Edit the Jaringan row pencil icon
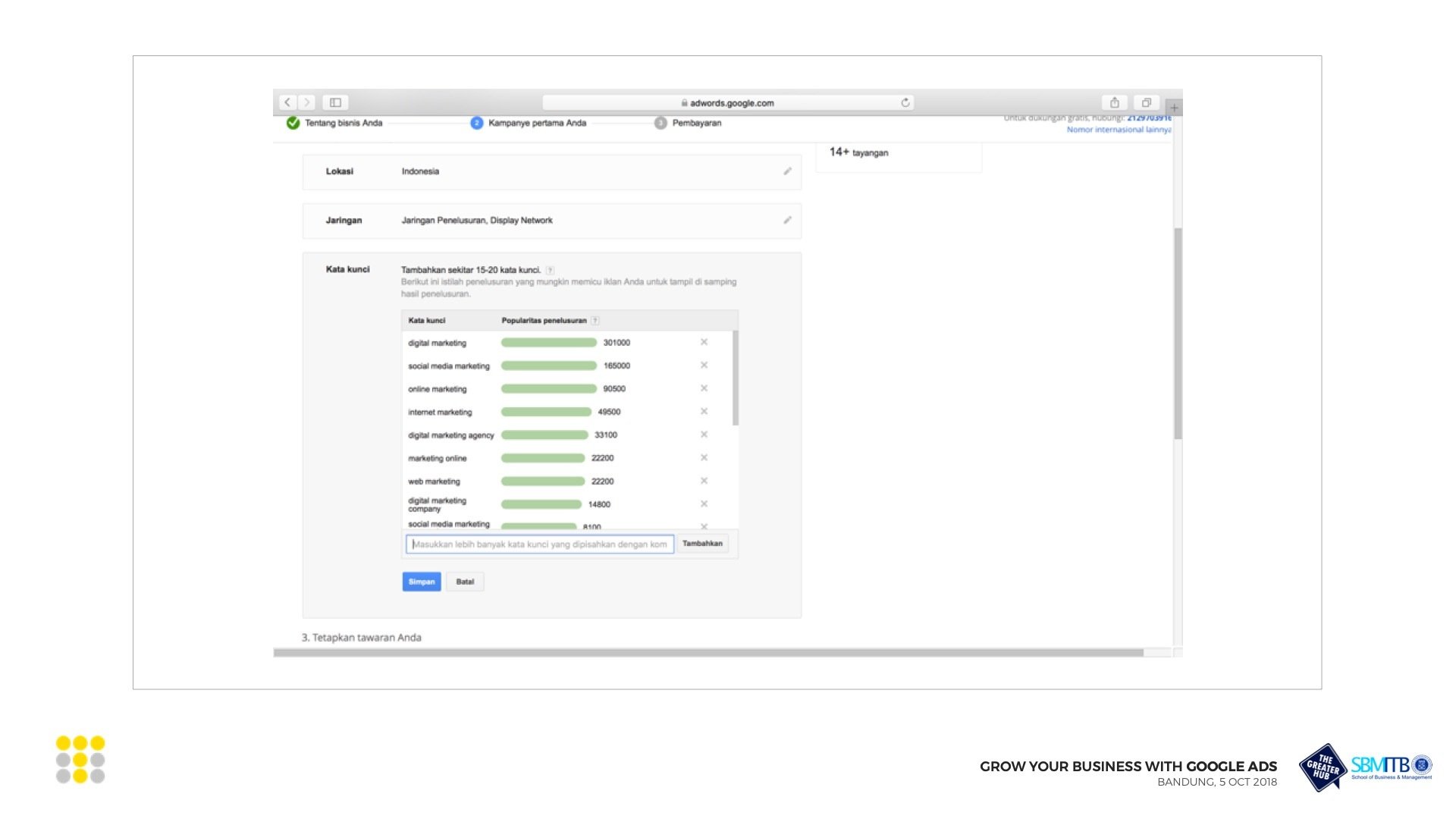Image resolution: width=1456 pixels, height=819 pixels. (787, 221)
